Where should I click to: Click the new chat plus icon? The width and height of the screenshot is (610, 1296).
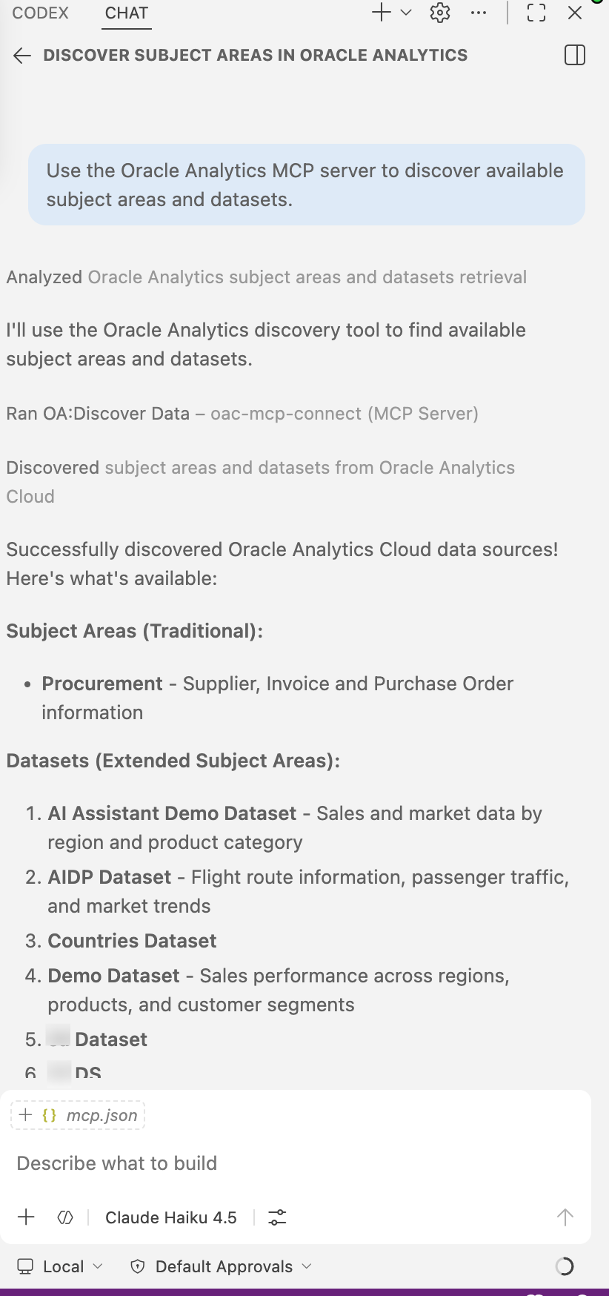coord(380,13)
